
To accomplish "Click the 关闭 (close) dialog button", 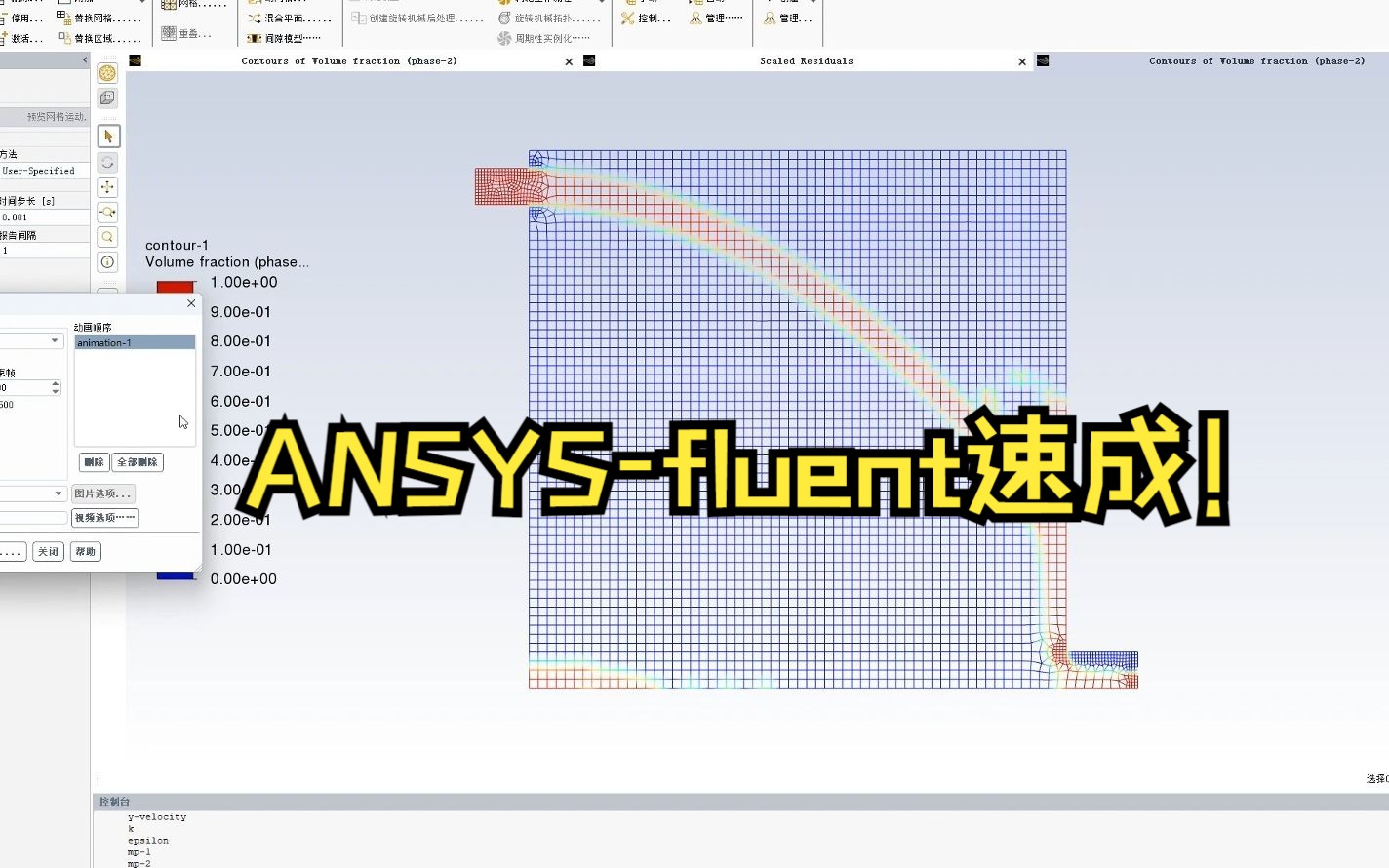I will pos(48,552).
